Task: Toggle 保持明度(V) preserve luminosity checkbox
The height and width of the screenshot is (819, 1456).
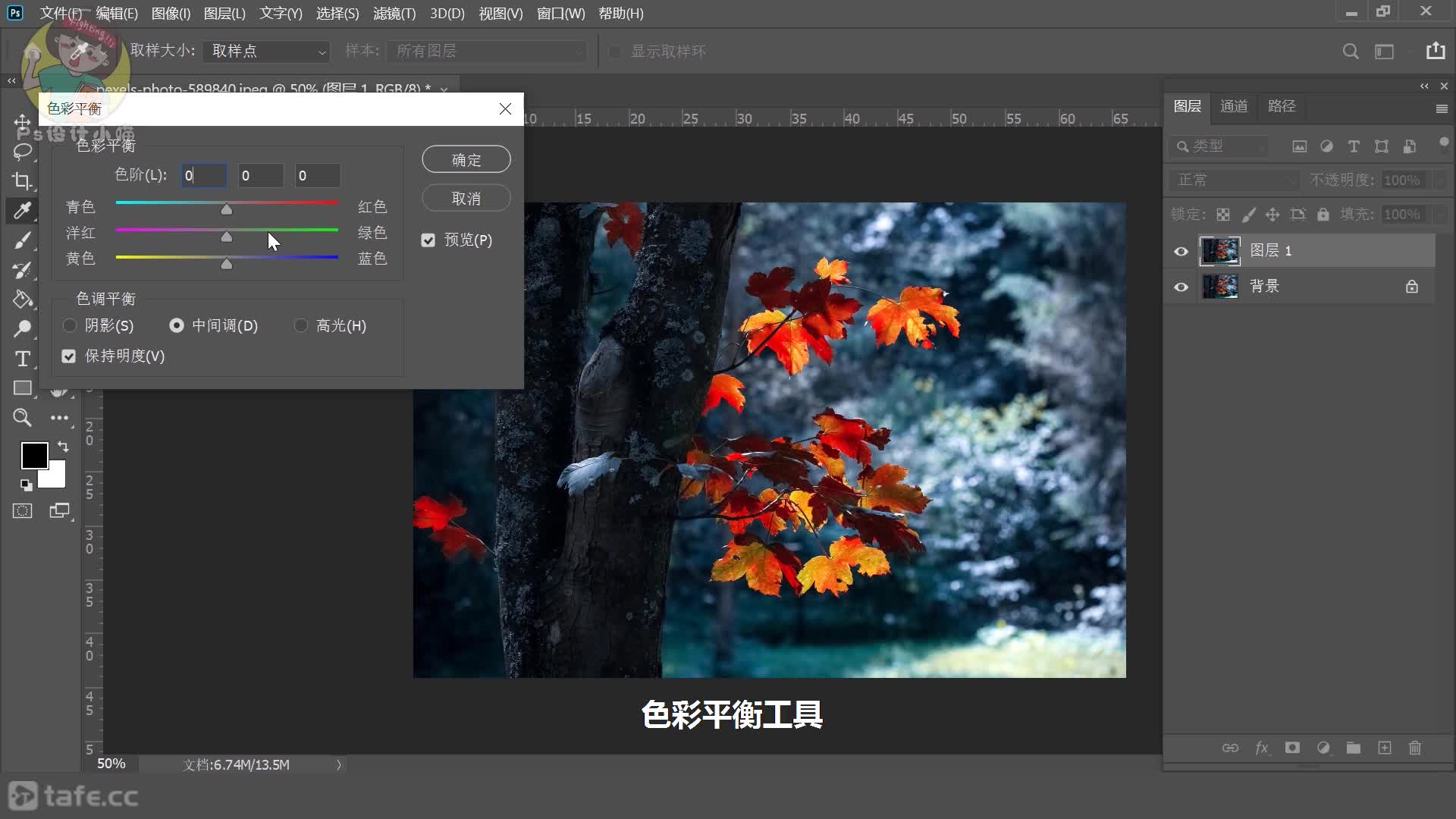Action: click(x=69, y=356)
